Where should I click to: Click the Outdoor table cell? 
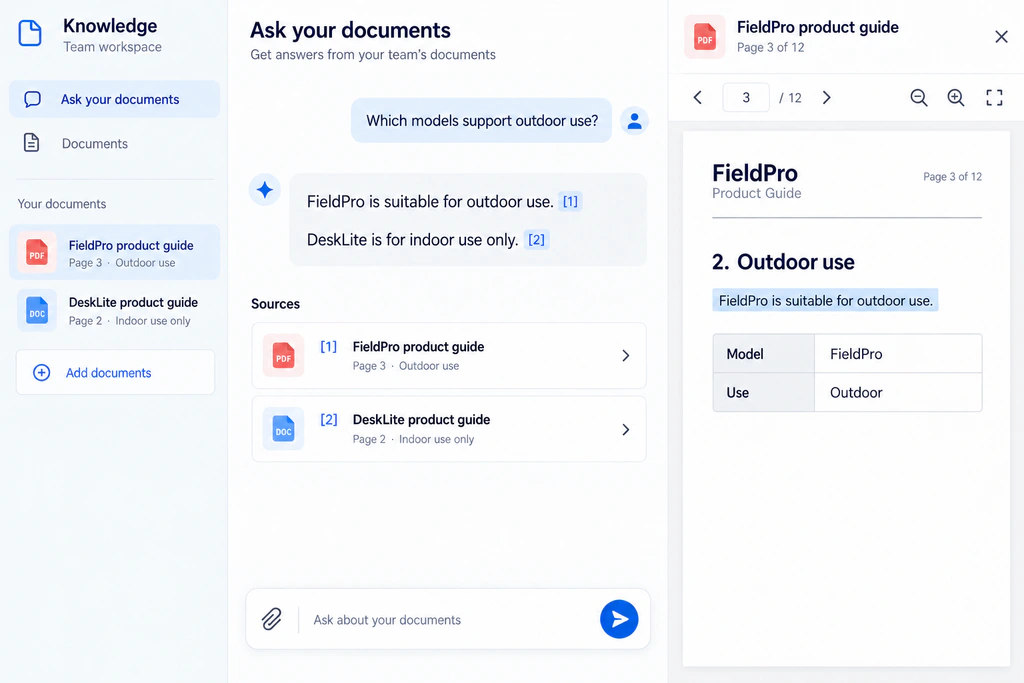click(898, 392)
